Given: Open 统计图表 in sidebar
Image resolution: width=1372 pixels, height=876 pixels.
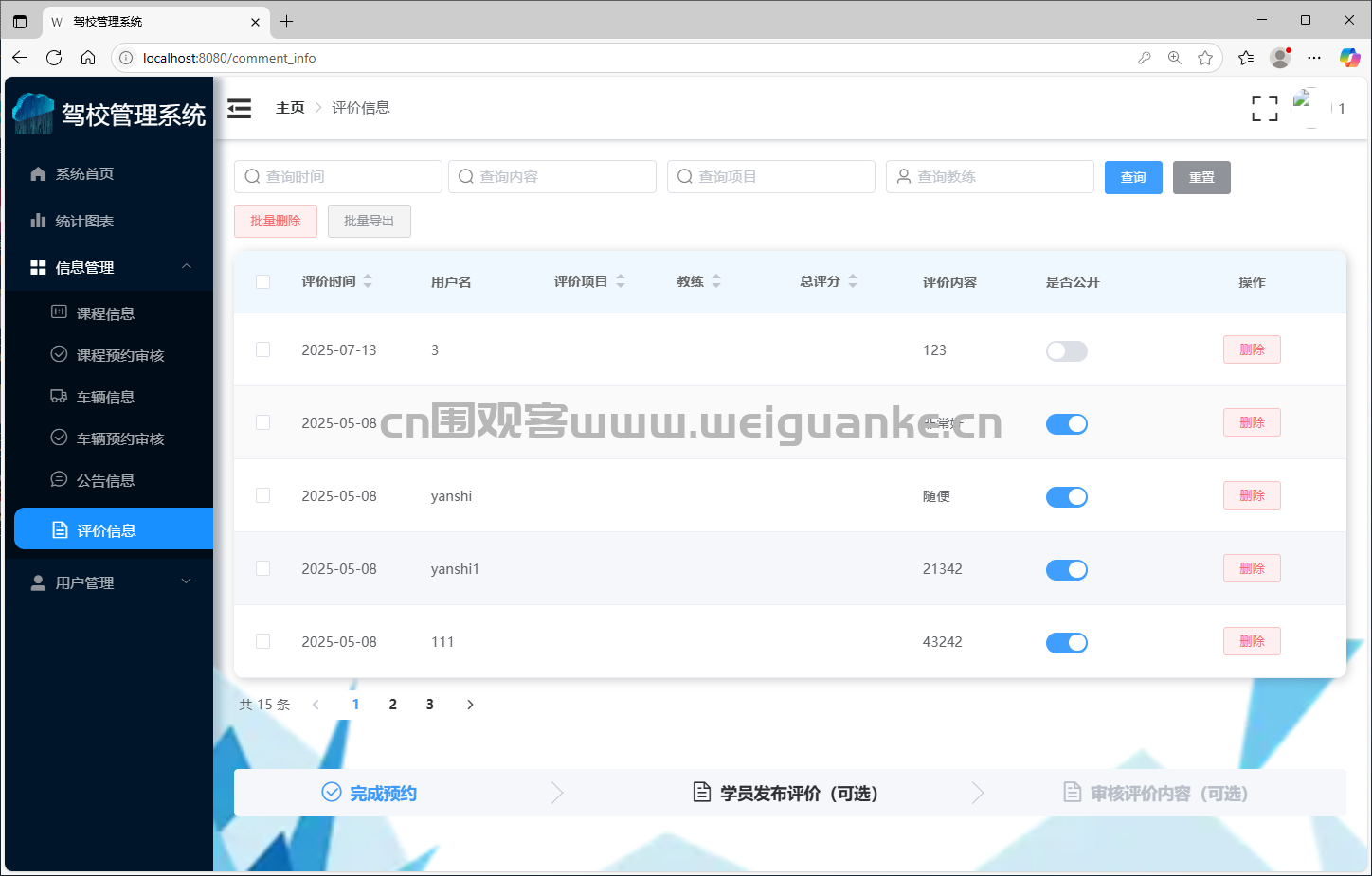Looking at the screenshot, I should 109,221.
